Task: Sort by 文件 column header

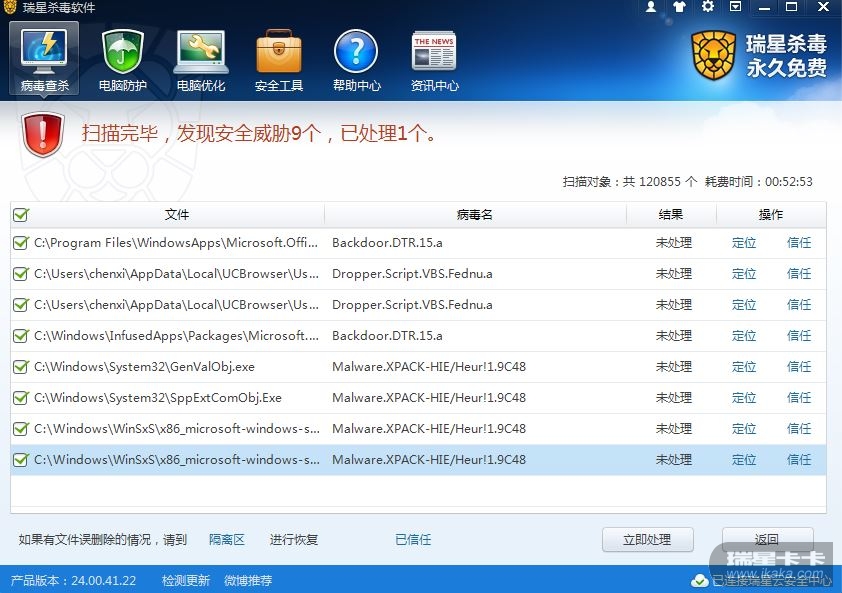Action: (177, 215)
